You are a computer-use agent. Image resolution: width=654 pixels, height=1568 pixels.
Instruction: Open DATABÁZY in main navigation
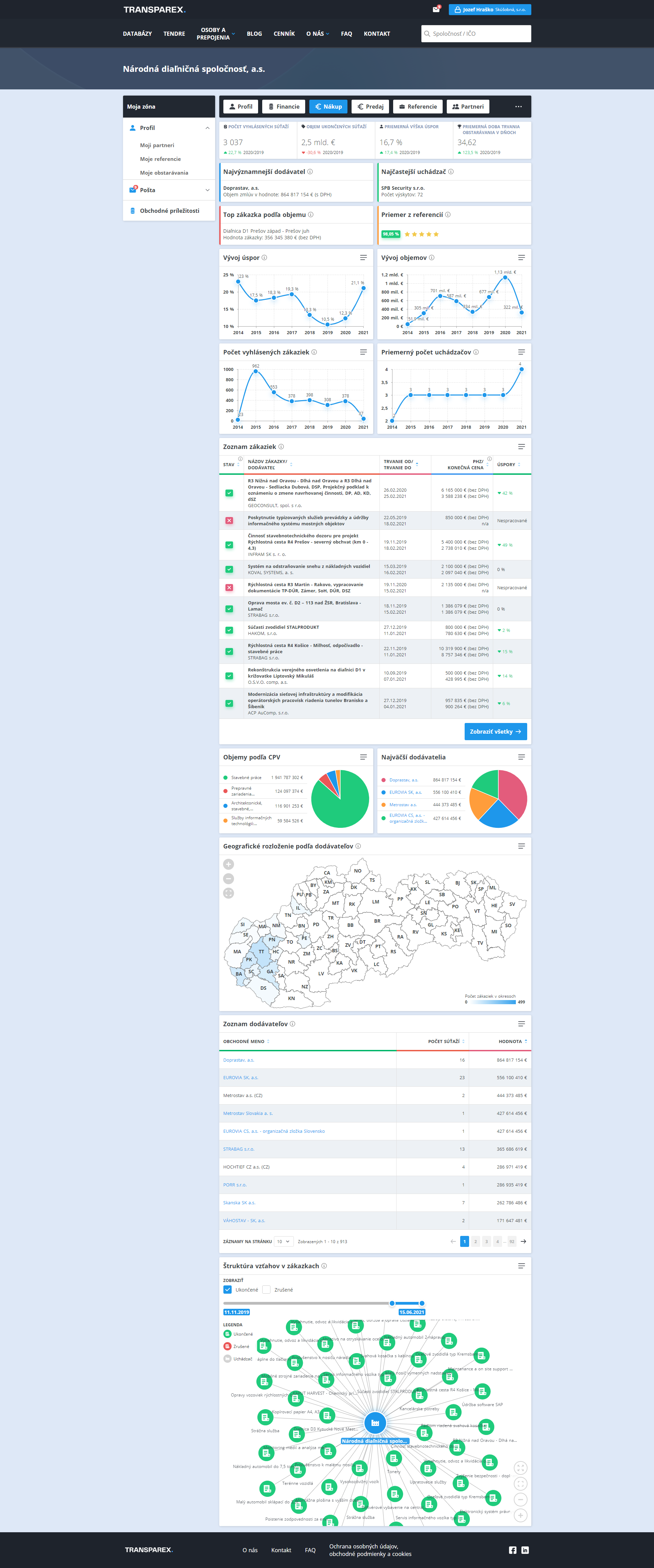(137, 33)
